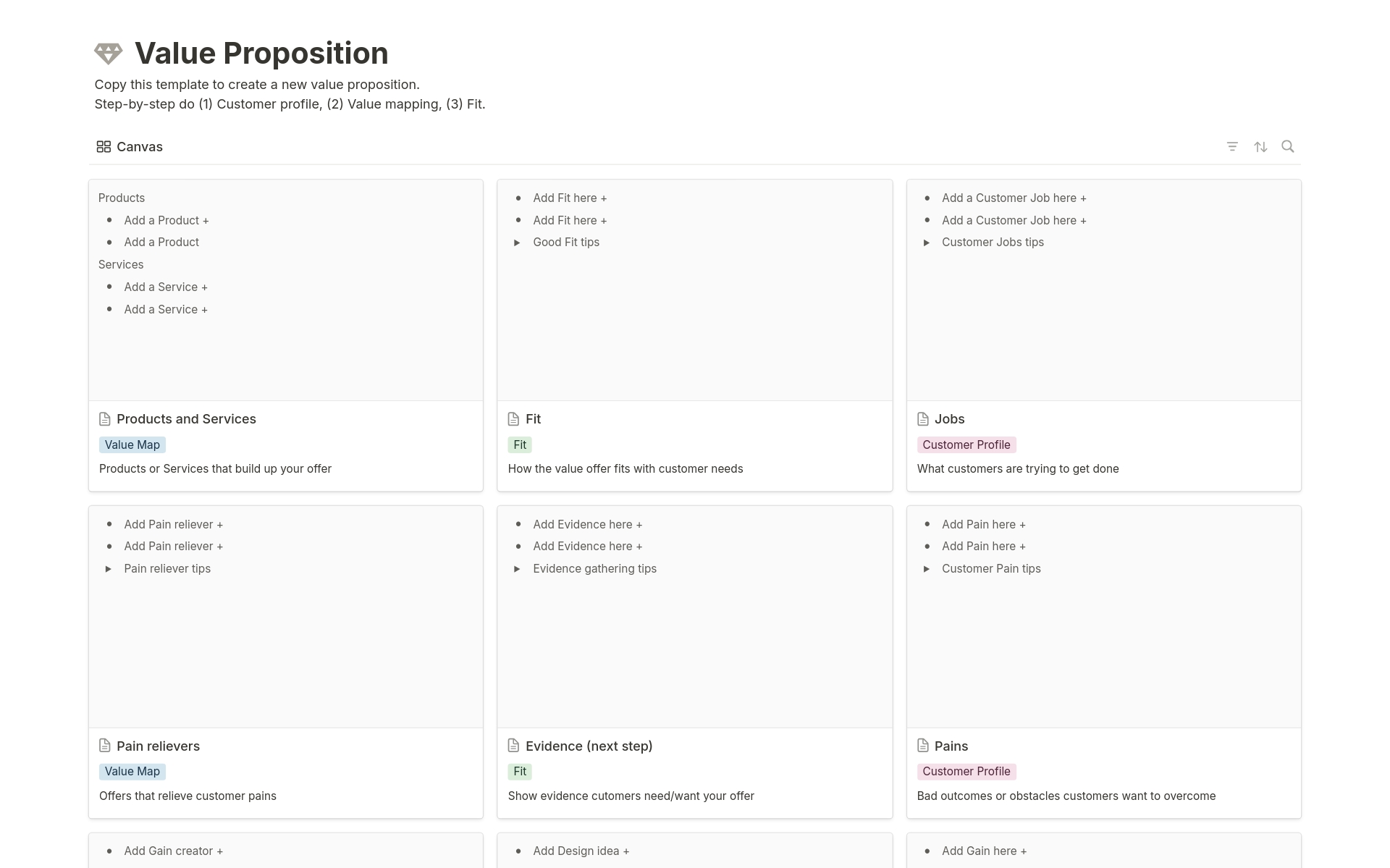1390x868 pixels.
Task: Click the Value Proposition page title
Action: coord(261,54)
